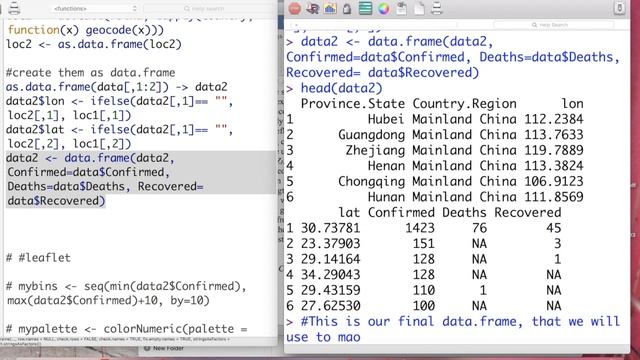Click the printer icon in script editor toolbar
This screenshot has width=640, height=360.
pyautogui.click(x=14, y=8)
